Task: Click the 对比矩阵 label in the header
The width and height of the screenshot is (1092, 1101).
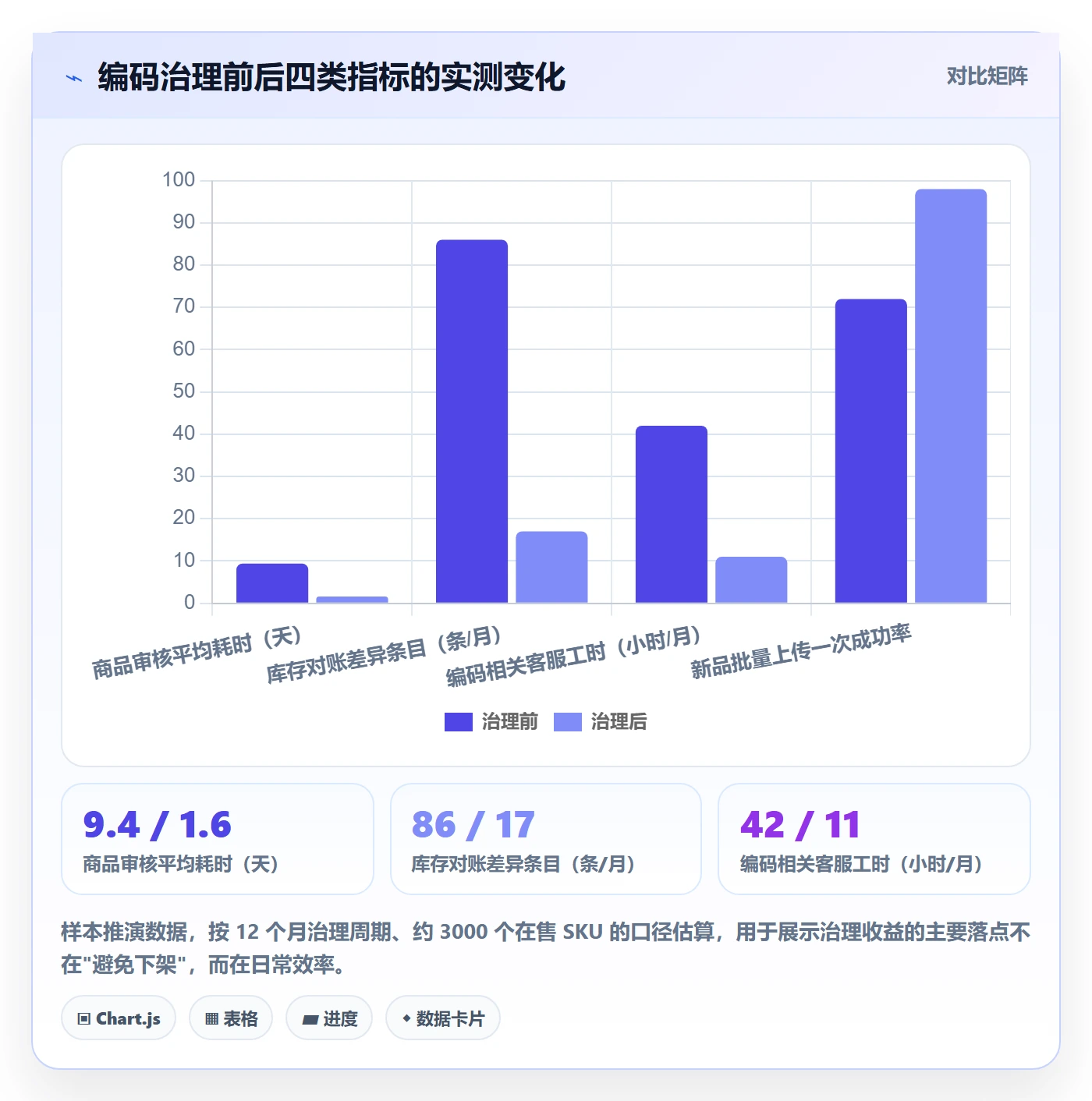Action: click(x=987, y=76)
